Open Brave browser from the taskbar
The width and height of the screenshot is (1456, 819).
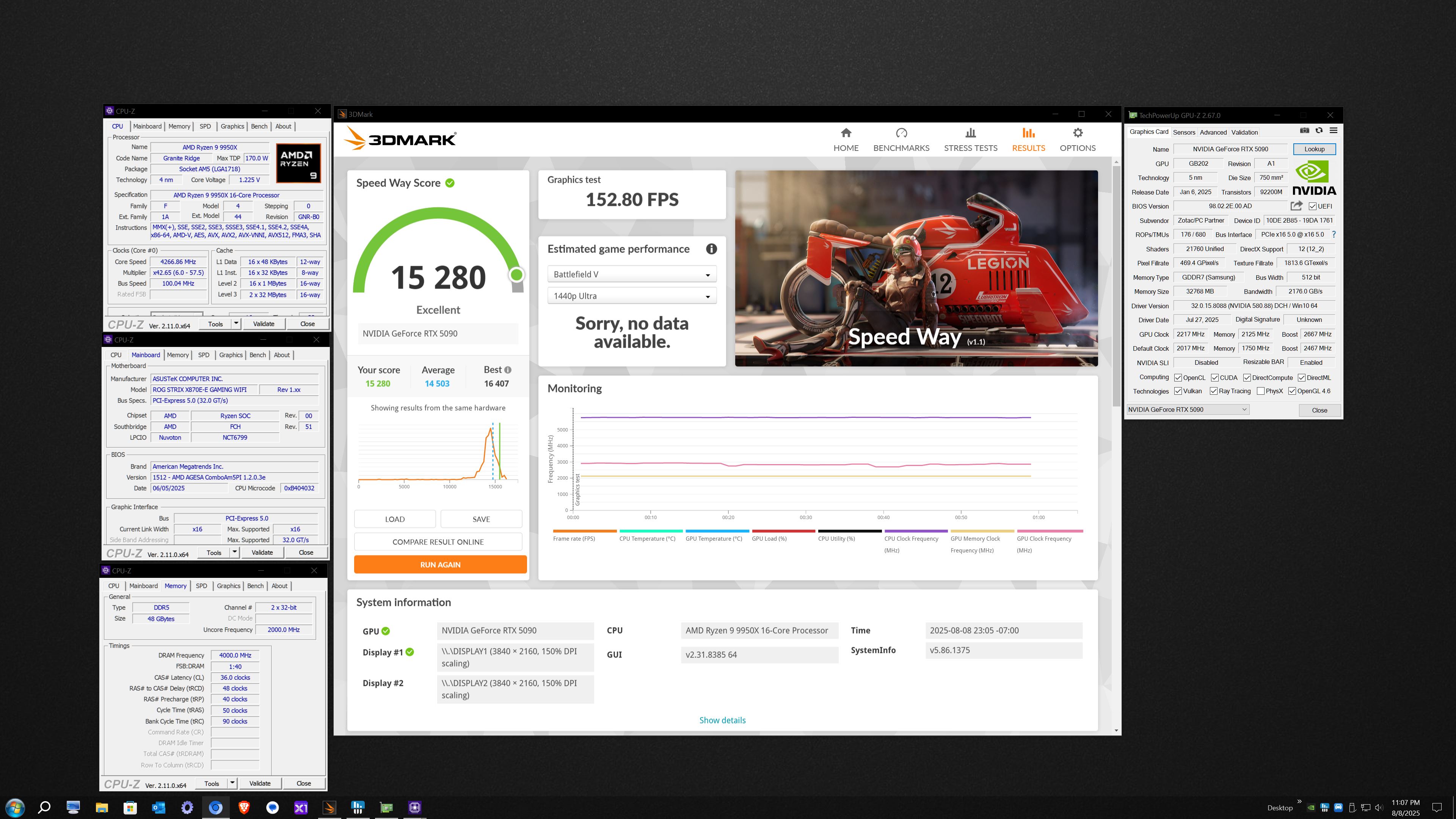(x=243, y=807)
